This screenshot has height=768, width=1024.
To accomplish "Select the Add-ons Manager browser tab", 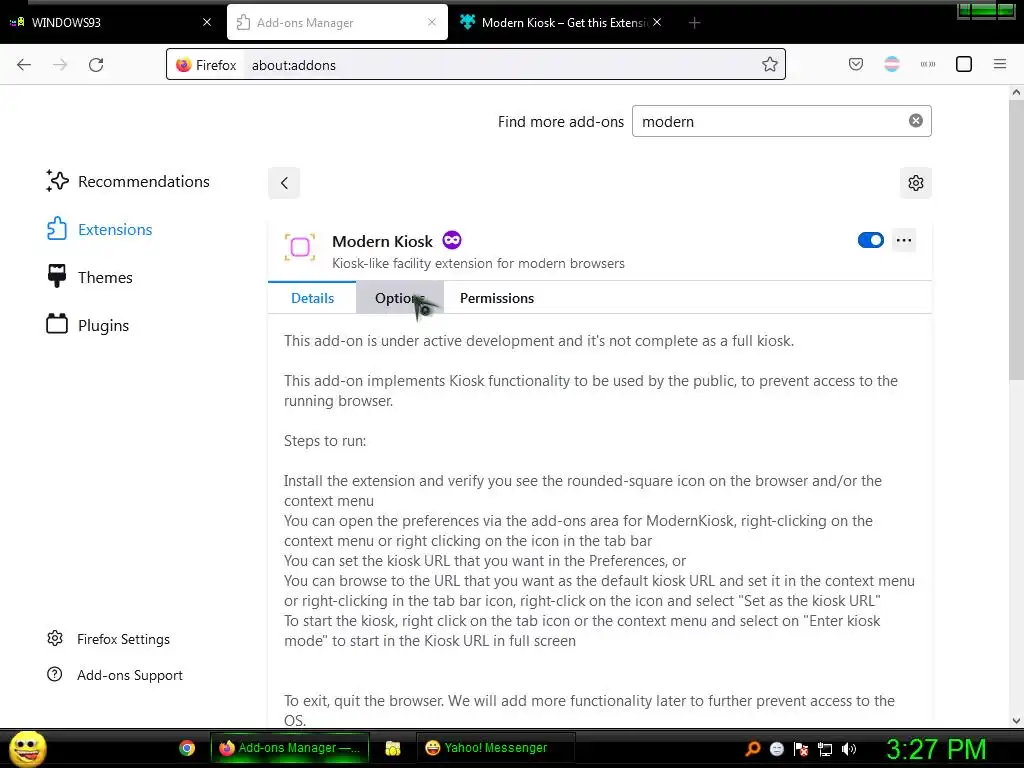I will point(337,22).
